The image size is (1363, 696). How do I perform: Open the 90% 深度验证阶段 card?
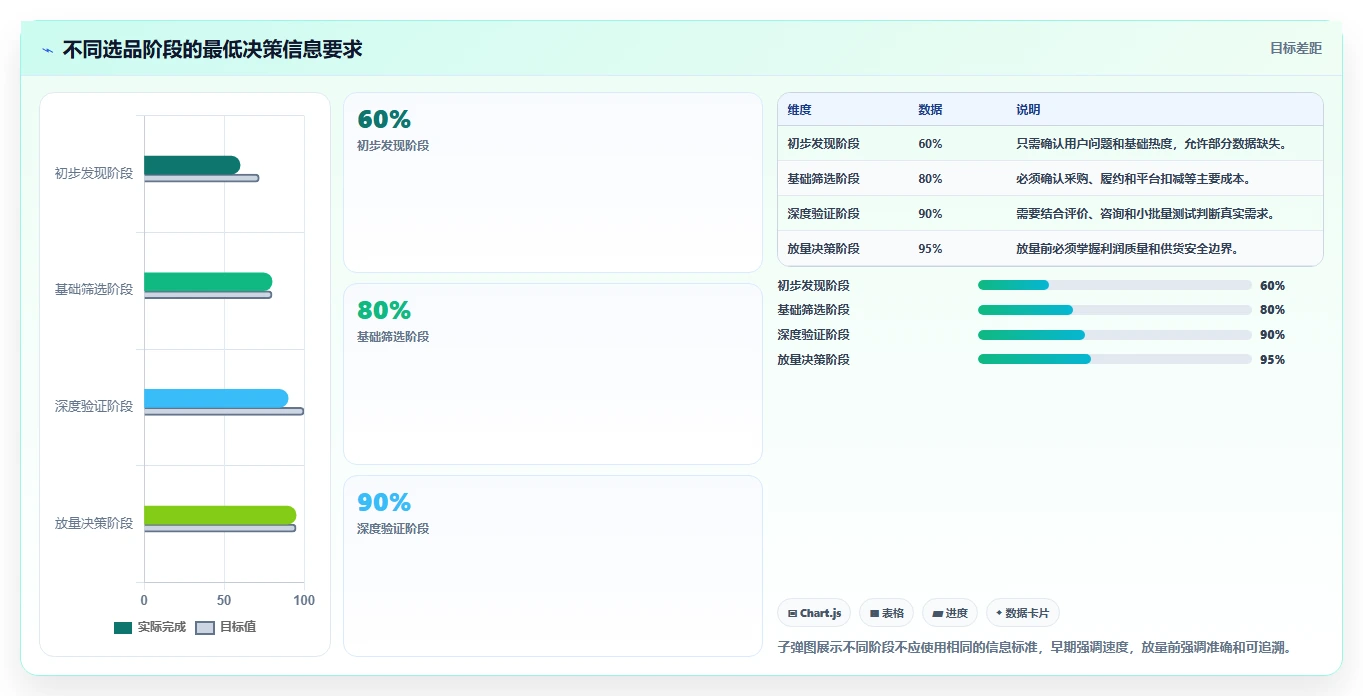click(553, 566)
